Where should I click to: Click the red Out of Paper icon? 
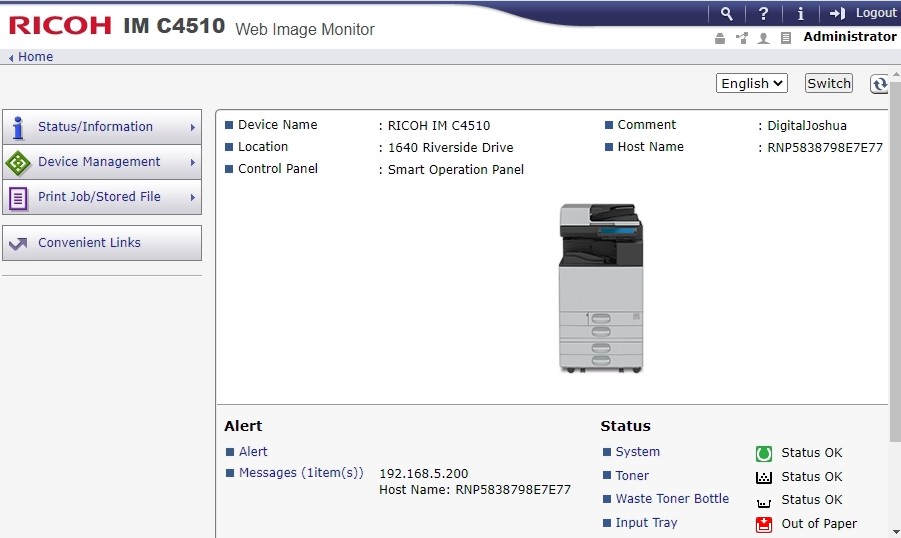click(764, 524)
